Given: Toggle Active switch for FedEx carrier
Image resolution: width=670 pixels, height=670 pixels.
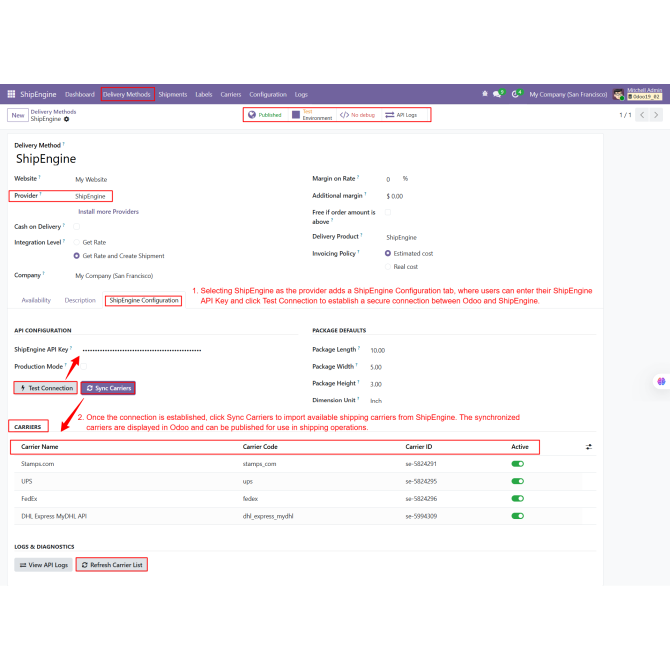Looking at the screenshot, I should (517, 499).
